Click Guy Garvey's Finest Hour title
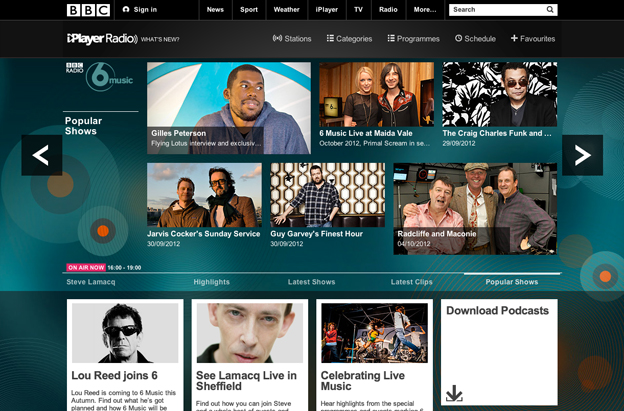The image size is (624, 411). [316, 234]
